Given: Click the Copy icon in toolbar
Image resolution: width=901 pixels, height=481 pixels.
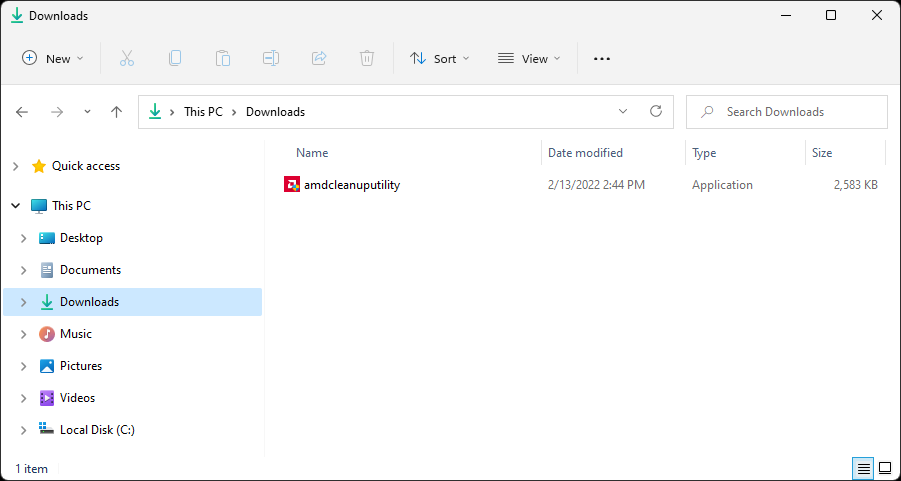Looking at the screenshot, I should coord(175,59).
